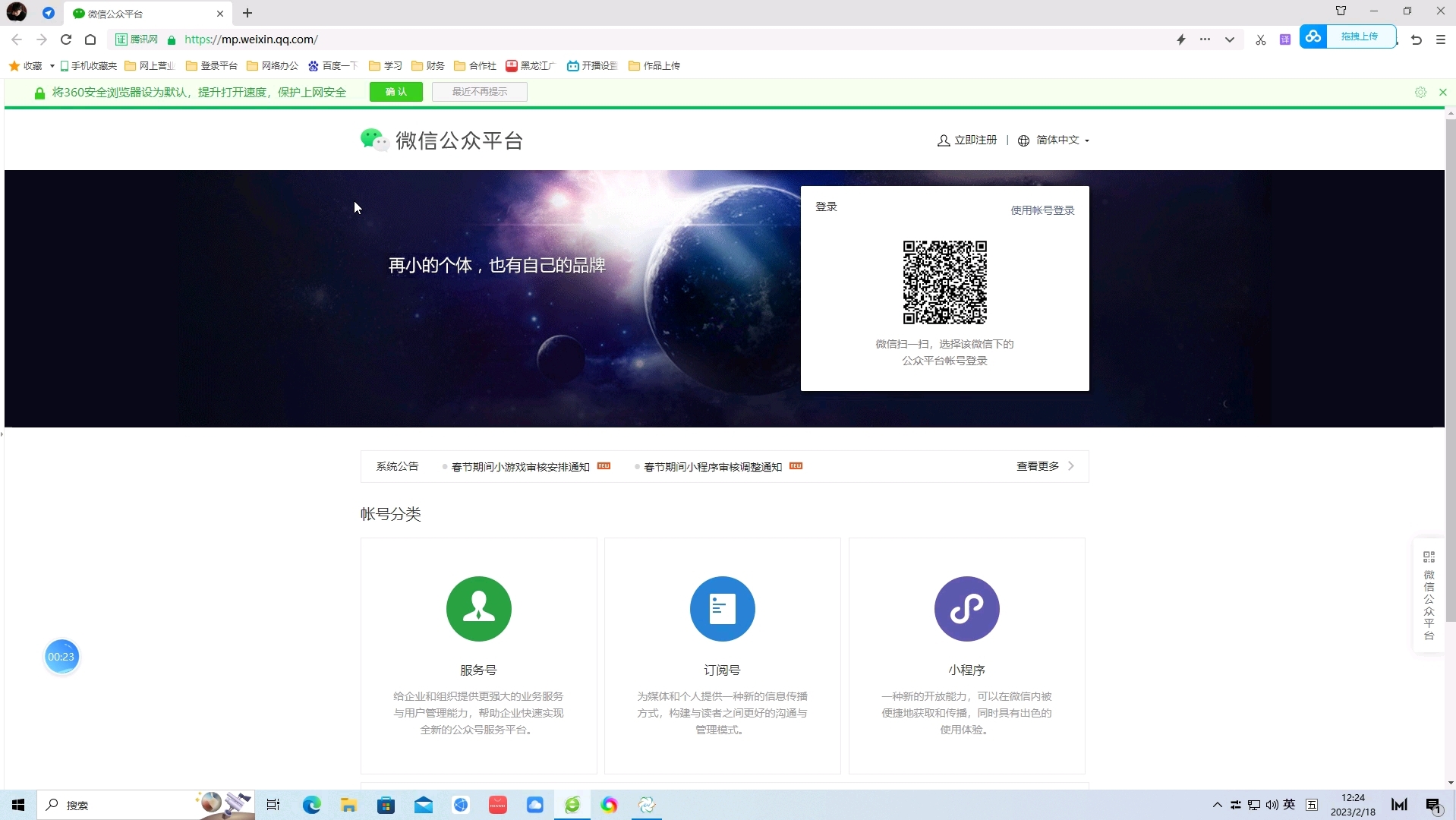
Task: Open the 开播设置 bookmark
Action: pyautogui.click(x=593, y=66)
